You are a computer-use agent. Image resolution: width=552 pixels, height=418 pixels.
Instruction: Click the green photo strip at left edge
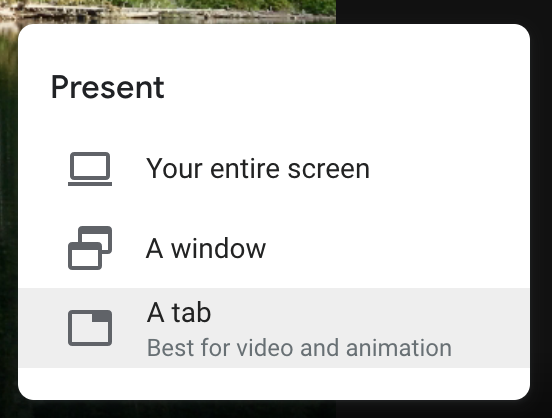(8, 211)
